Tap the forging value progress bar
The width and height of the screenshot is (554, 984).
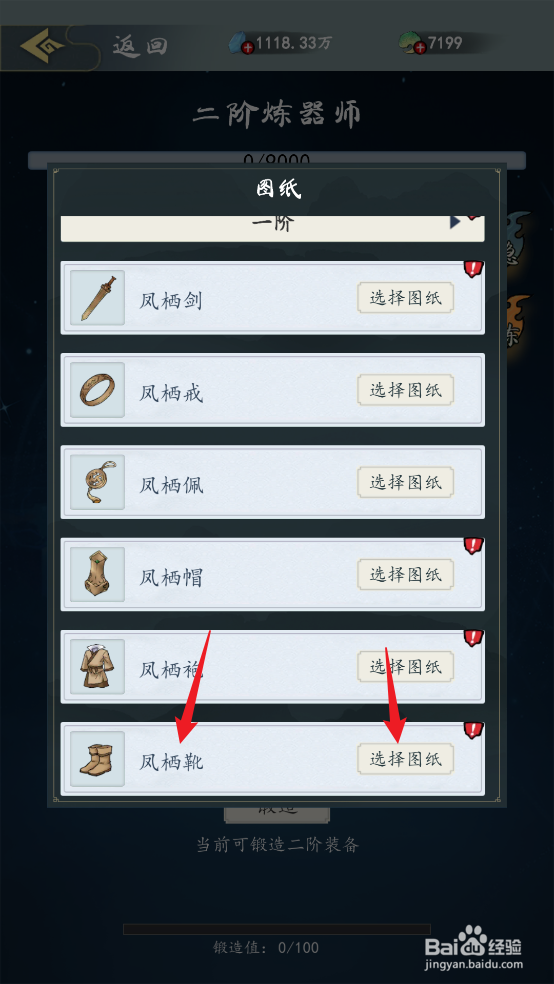click(x=277, y=929)
